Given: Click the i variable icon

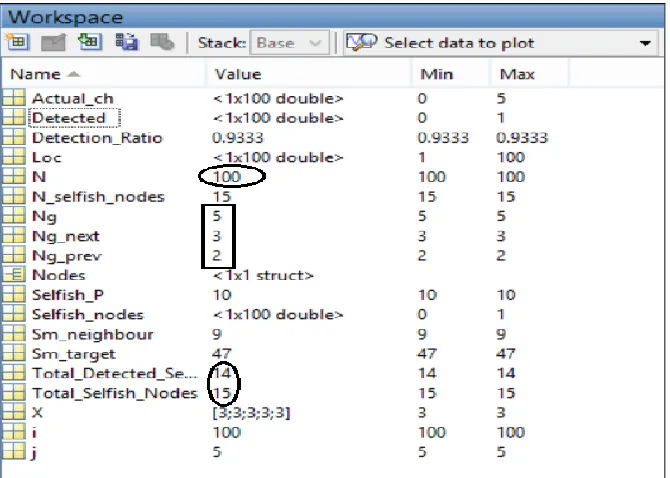Looking at the screenshot, I should pos(14,432).
